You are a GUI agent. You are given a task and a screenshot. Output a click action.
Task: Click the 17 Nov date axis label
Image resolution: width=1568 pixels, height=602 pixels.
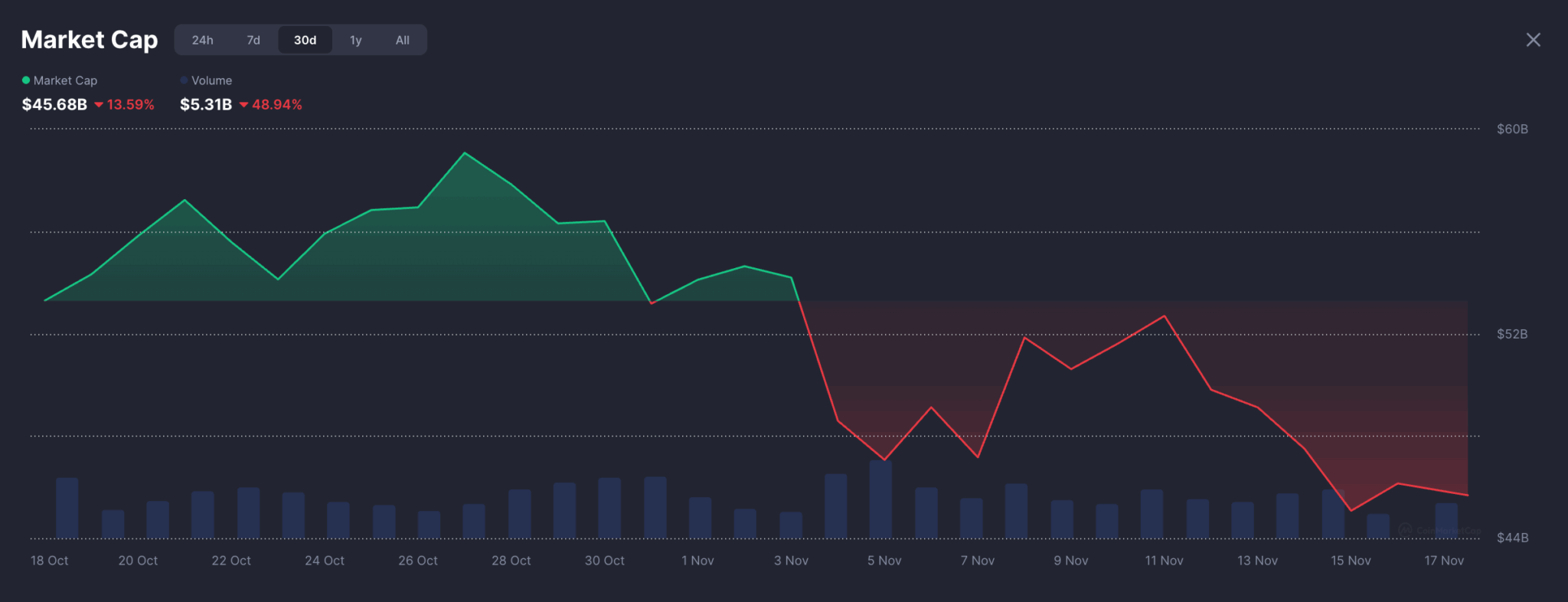pyautogui.click(x=1443, y=561)
